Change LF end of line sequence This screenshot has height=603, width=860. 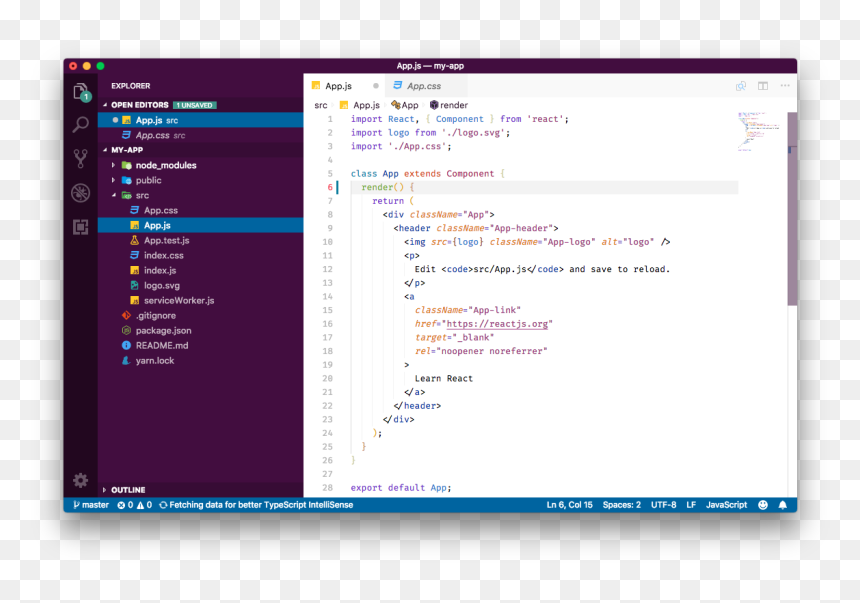point(691,505)
